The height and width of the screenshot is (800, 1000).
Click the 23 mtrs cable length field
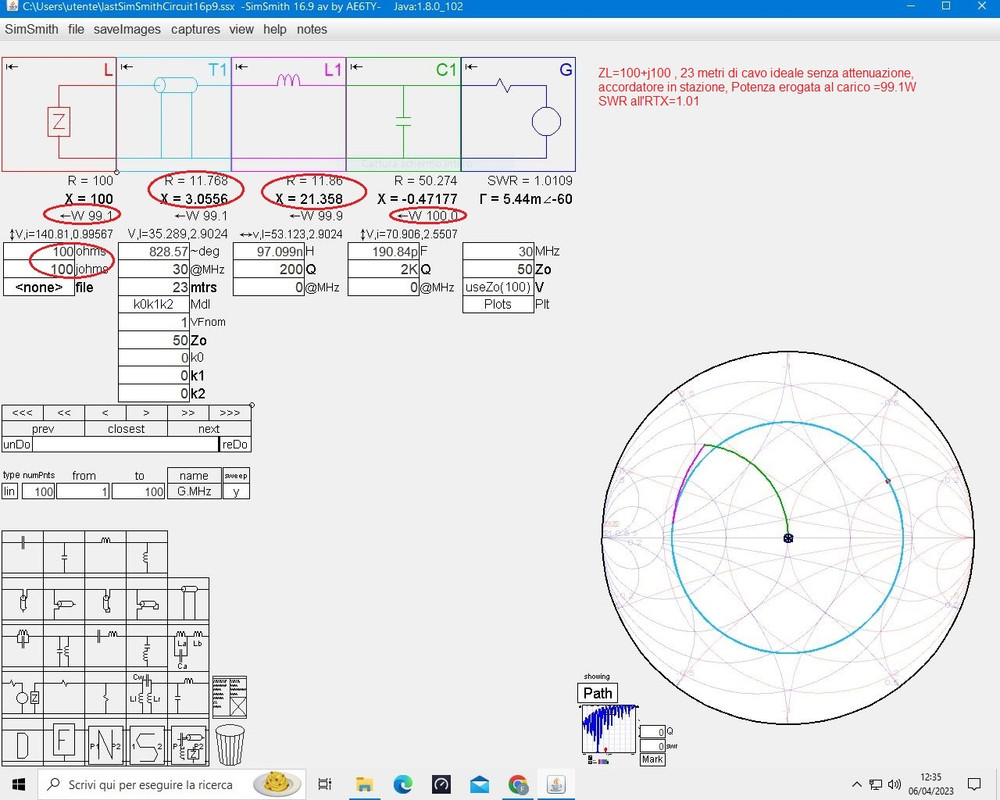coord(154,287)
